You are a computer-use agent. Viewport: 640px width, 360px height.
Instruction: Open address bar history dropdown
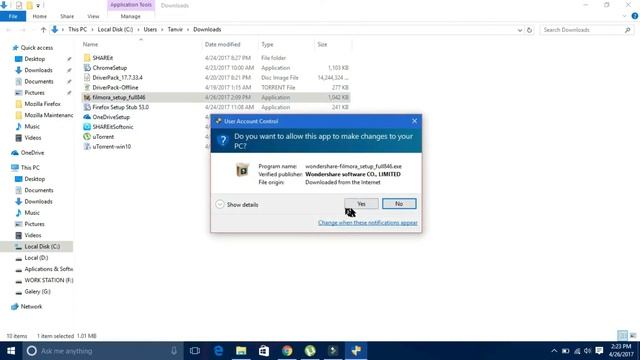pyautogui.click(x=520, y=30)
